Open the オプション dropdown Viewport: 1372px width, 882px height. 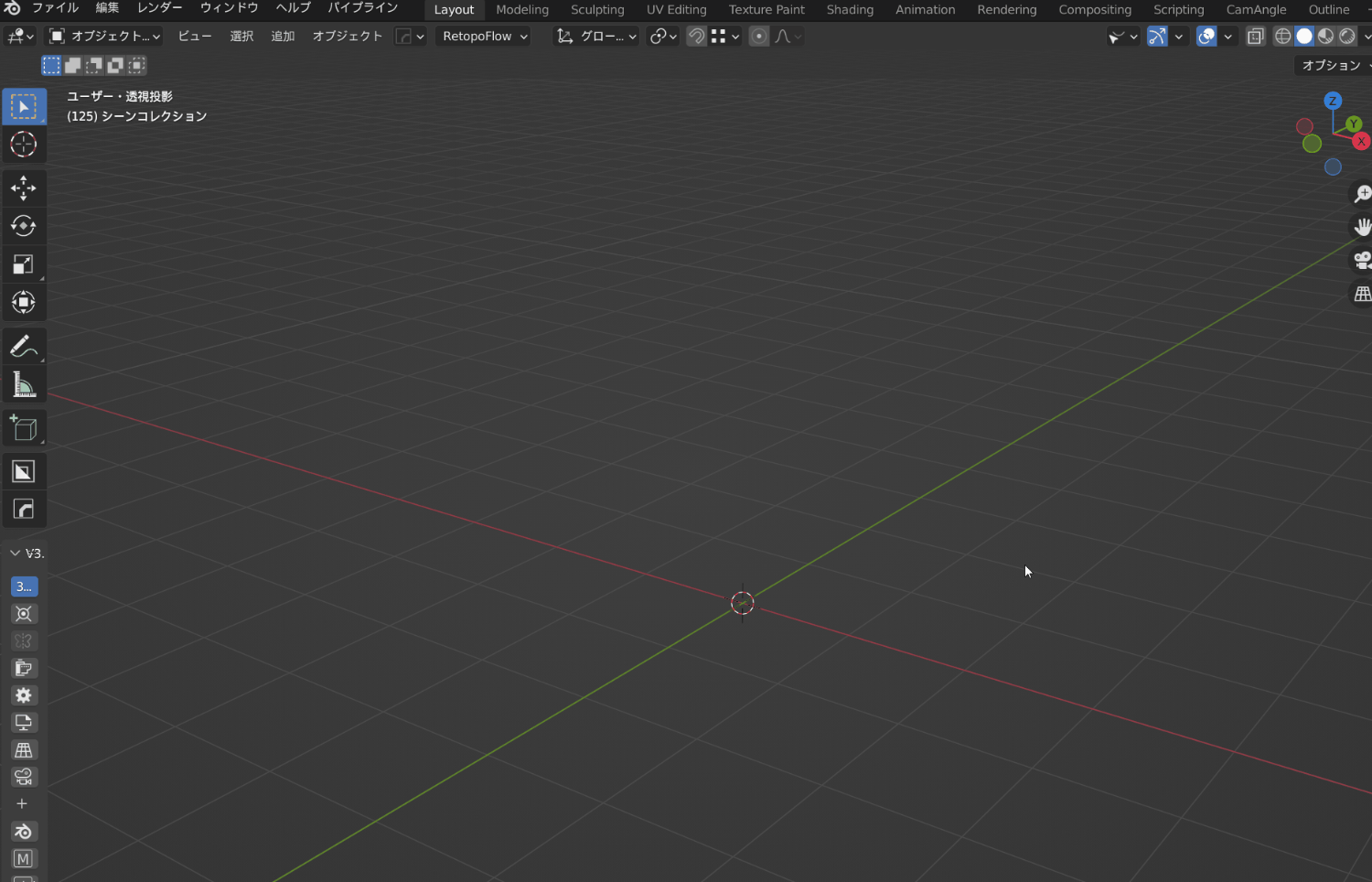1335,66
